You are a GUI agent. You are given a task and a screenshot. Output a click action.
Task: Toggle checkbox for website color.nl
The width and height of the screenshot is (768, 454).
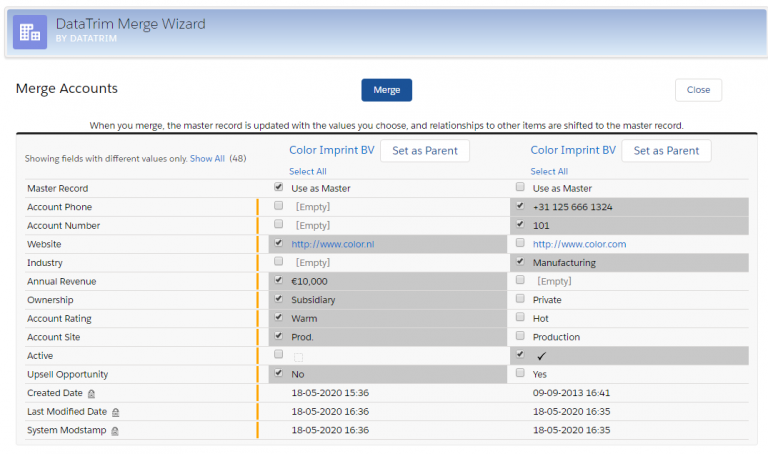click(279, 242)
